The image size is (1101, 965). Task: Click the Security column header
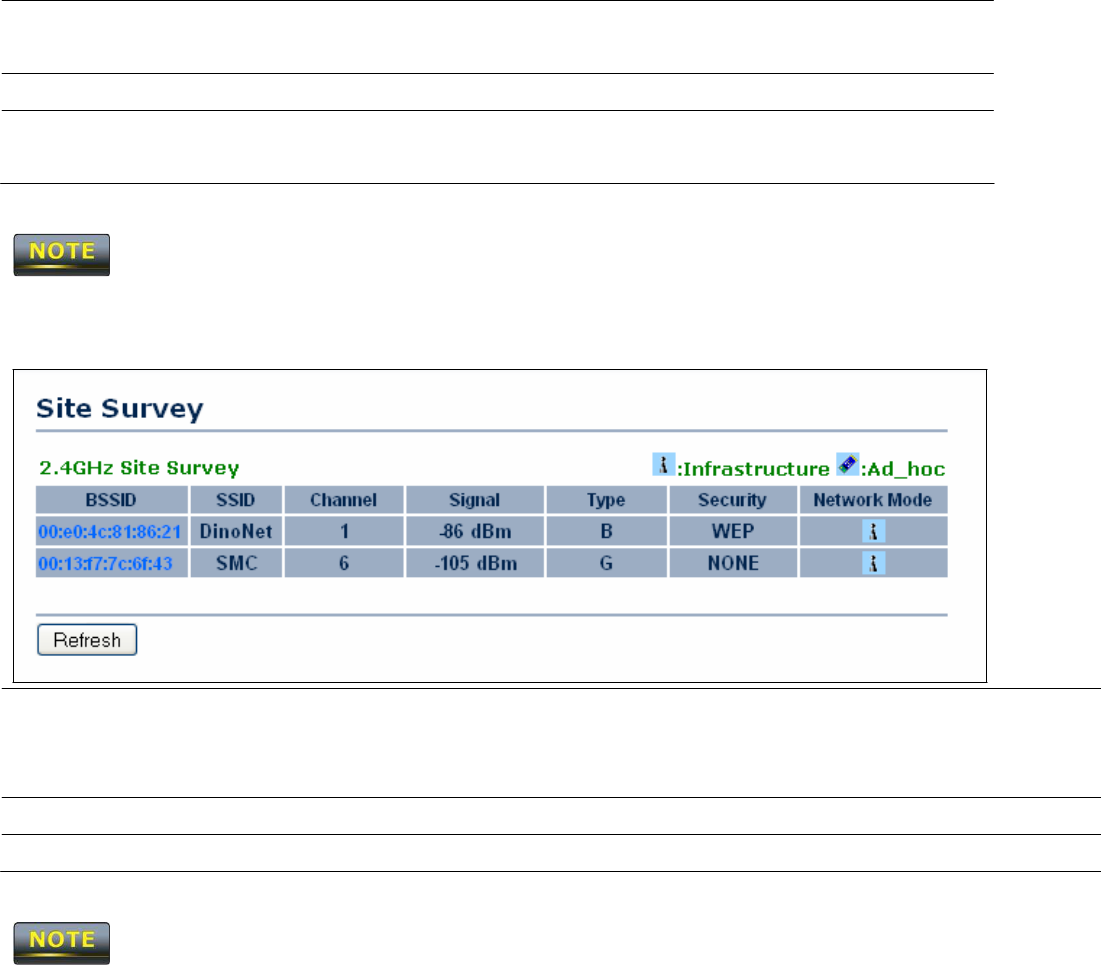733,500
